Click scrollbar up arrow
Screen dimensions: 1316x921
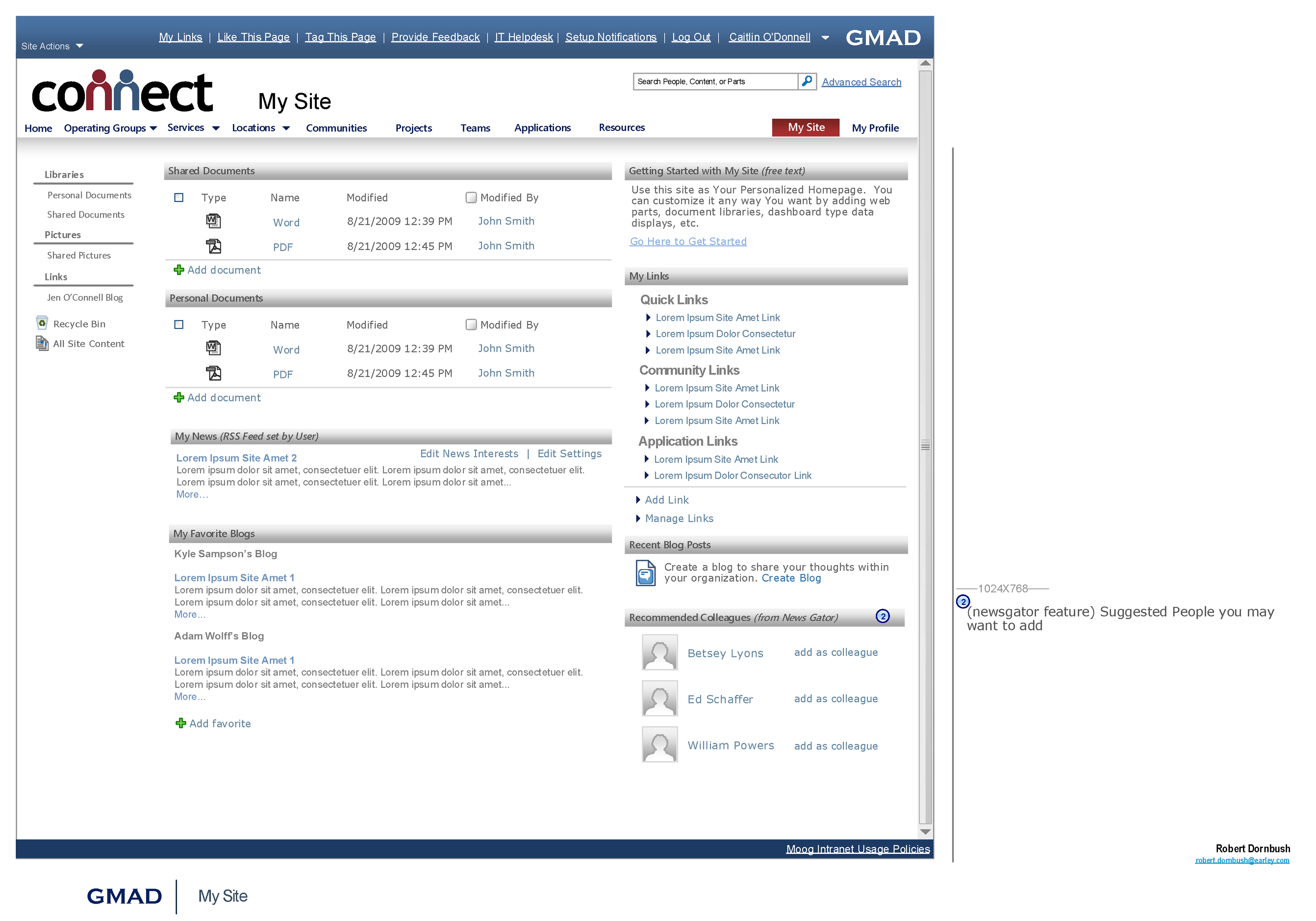click(x=925, y=63)
